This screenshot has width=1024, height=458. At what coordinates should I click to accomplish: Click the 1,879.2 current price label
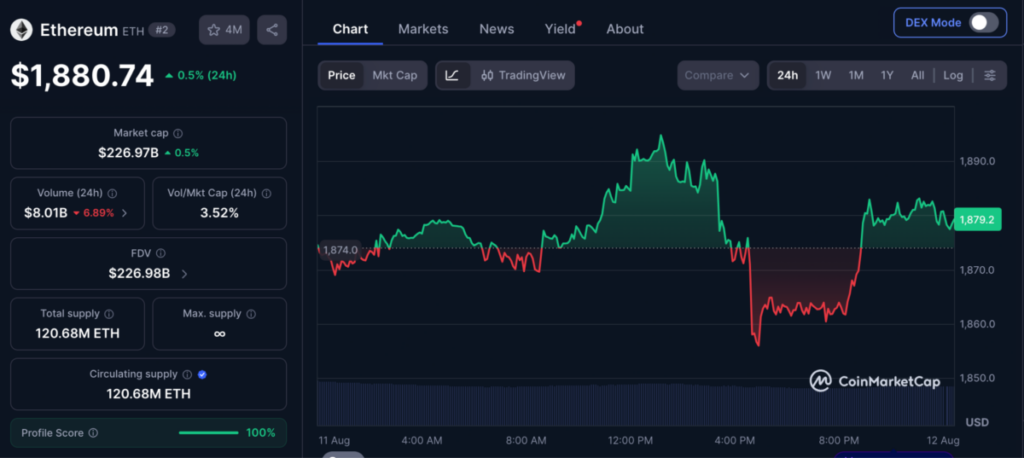tap(978, 220)
